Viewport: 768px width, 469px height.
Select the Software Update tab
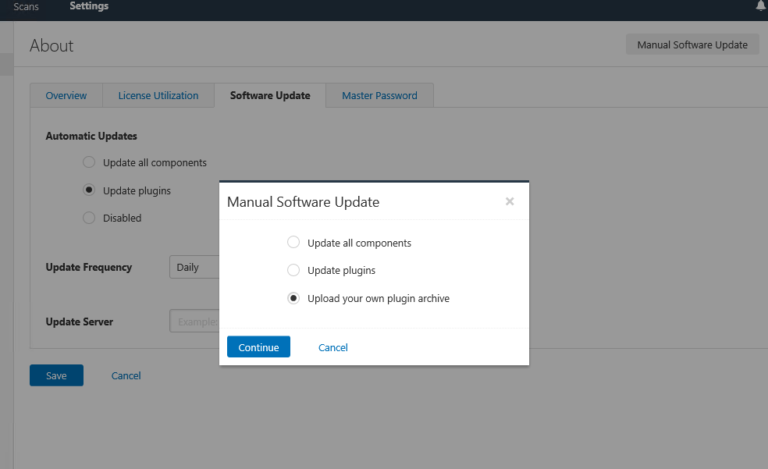[270, 96]
